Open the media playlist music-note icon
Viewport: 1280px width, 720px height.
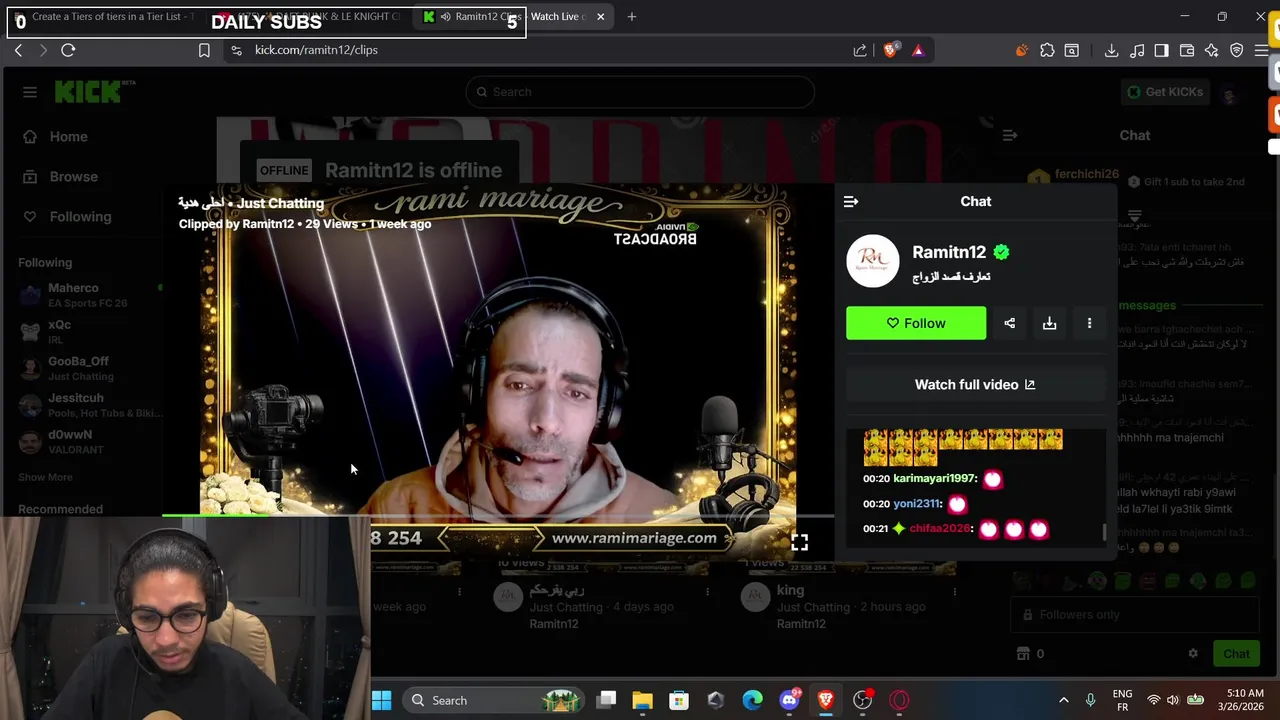(x=1137, y=50)
